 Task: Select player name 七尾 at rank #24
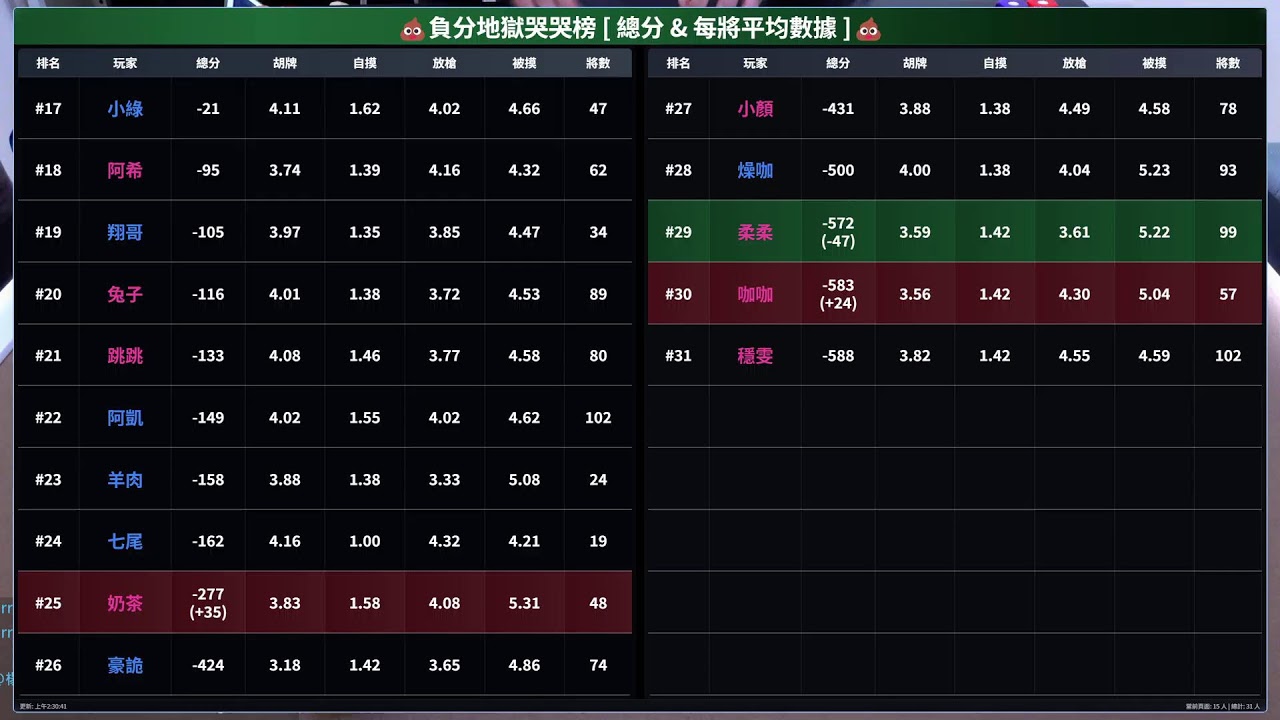tap(125, 541)
